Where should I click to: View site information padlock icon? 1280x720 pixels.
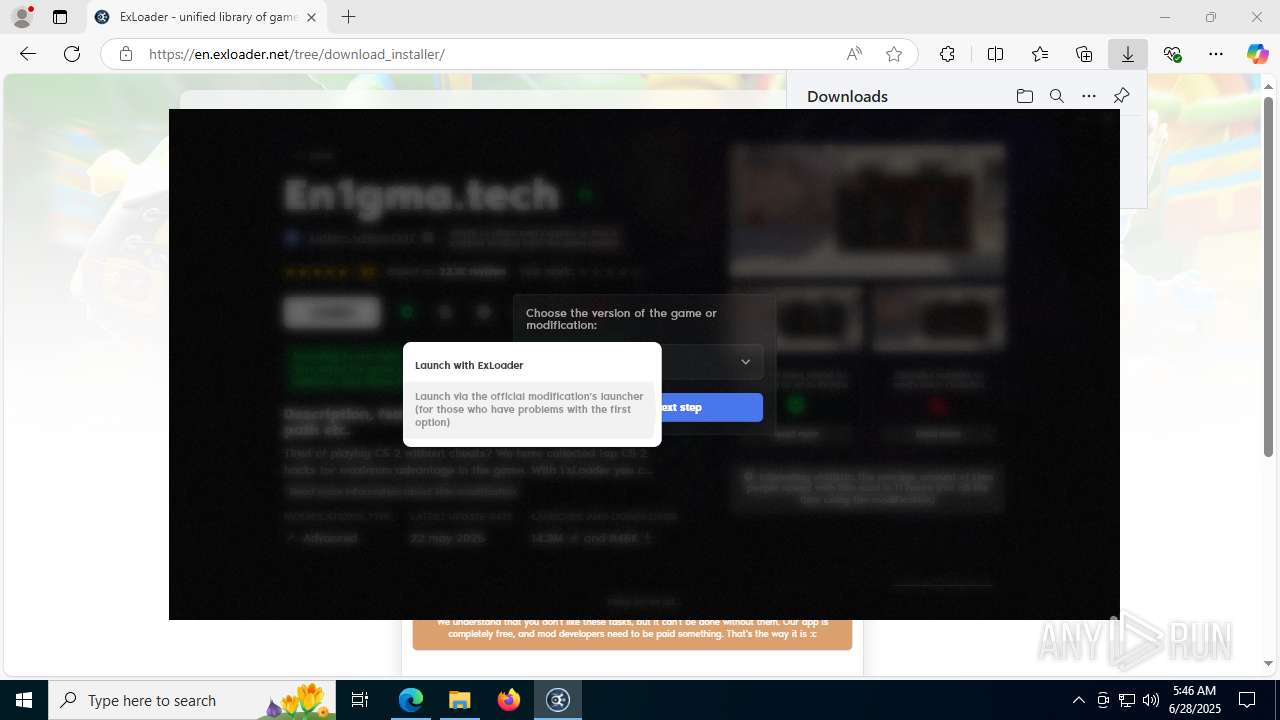(126, 54)
